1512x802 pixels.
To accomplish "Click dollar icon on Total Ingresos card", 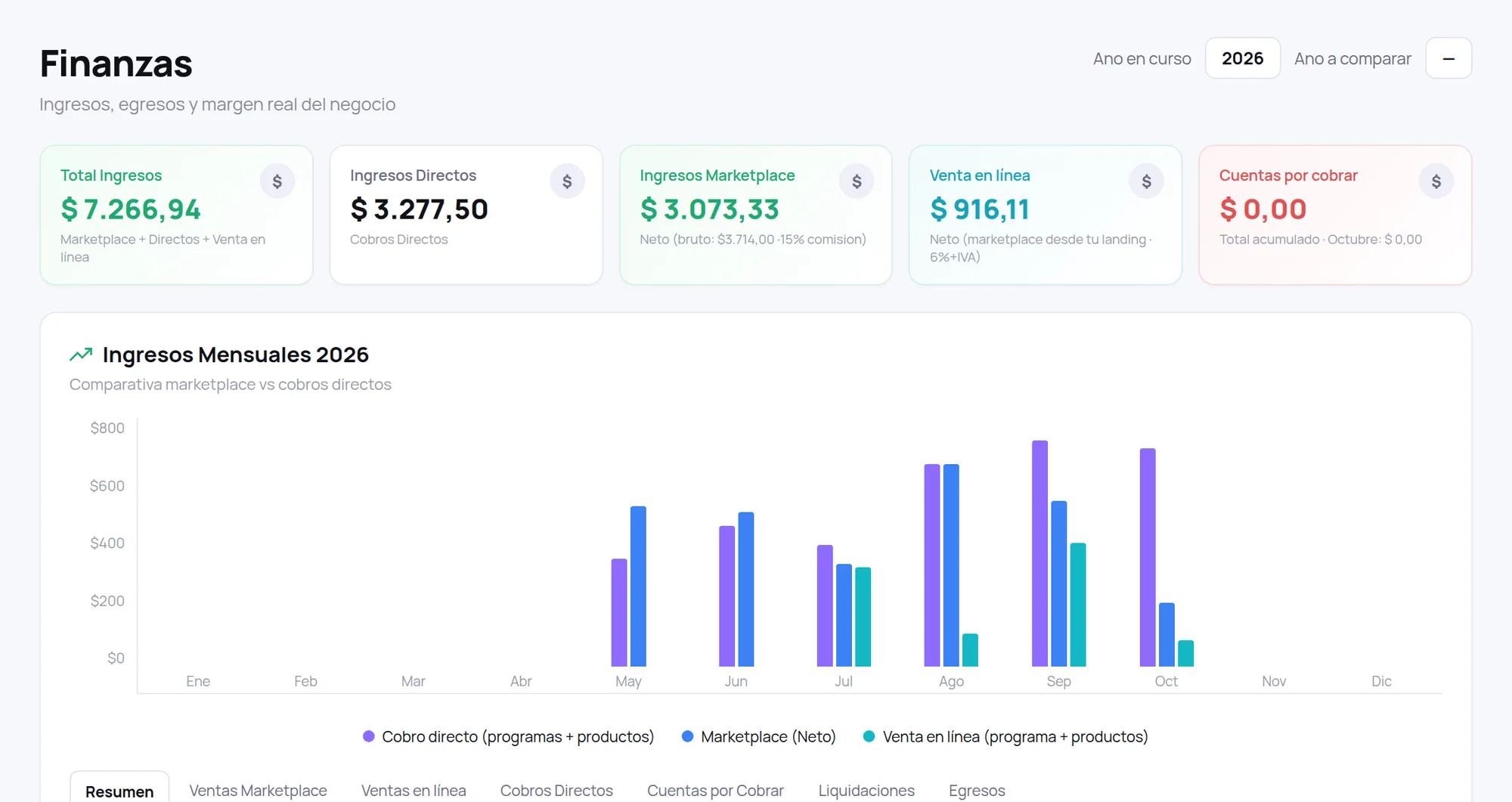I will click(x=277, y=181).
